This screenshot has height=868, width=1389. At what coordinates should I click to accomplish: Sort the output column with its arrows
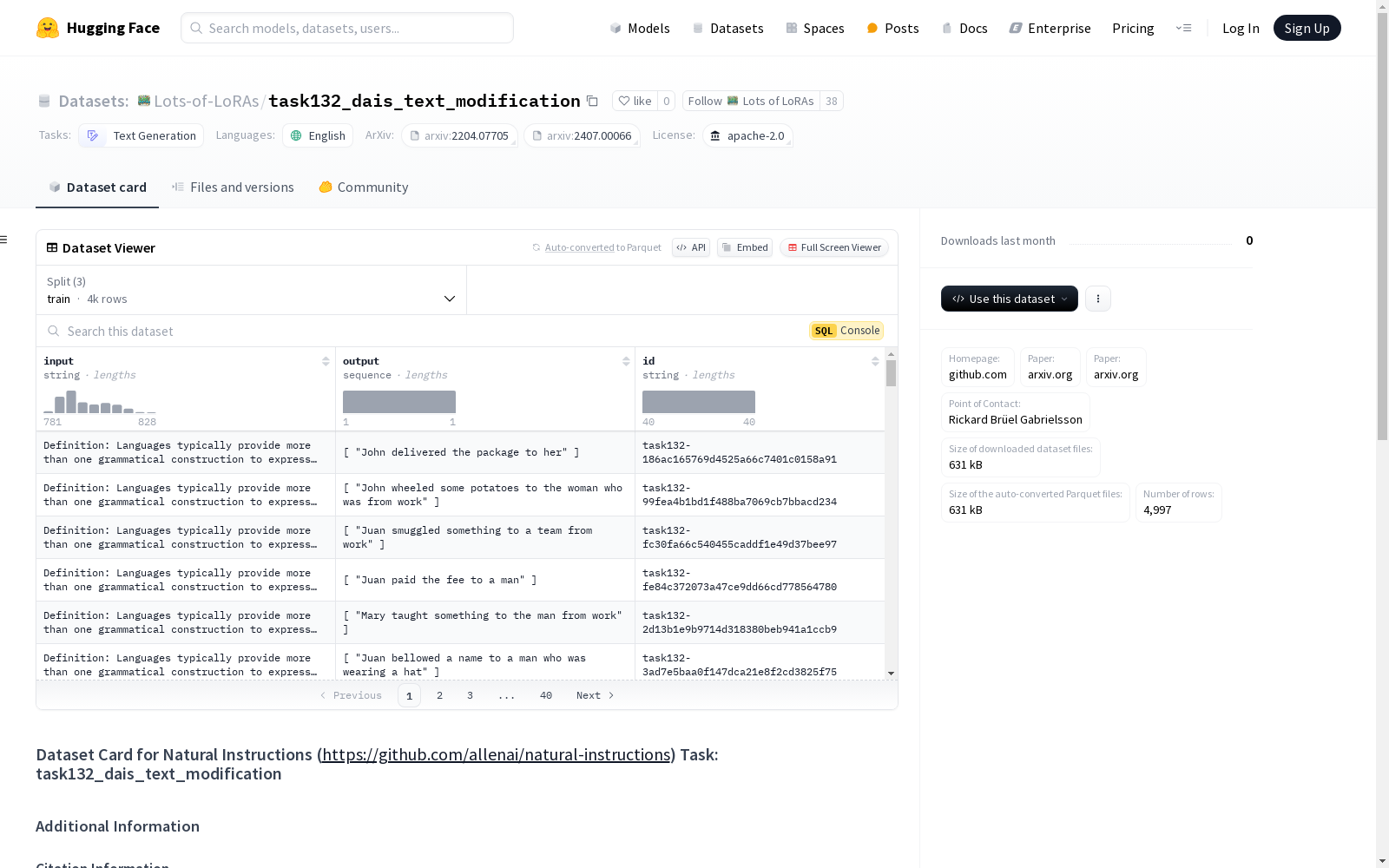626,361
